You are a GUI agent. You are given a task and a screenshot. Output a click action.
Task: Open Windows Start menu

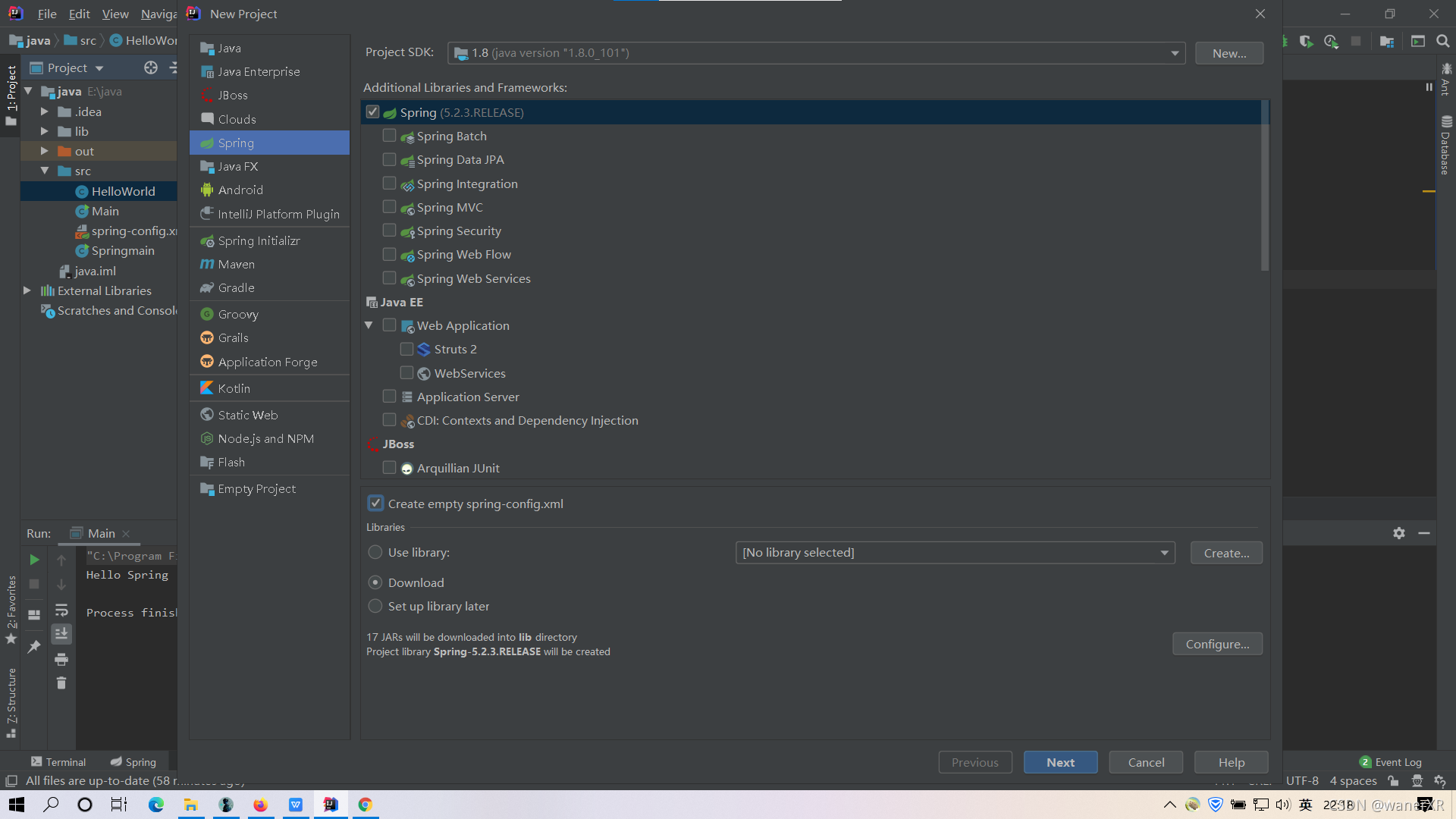pos(17,805)
